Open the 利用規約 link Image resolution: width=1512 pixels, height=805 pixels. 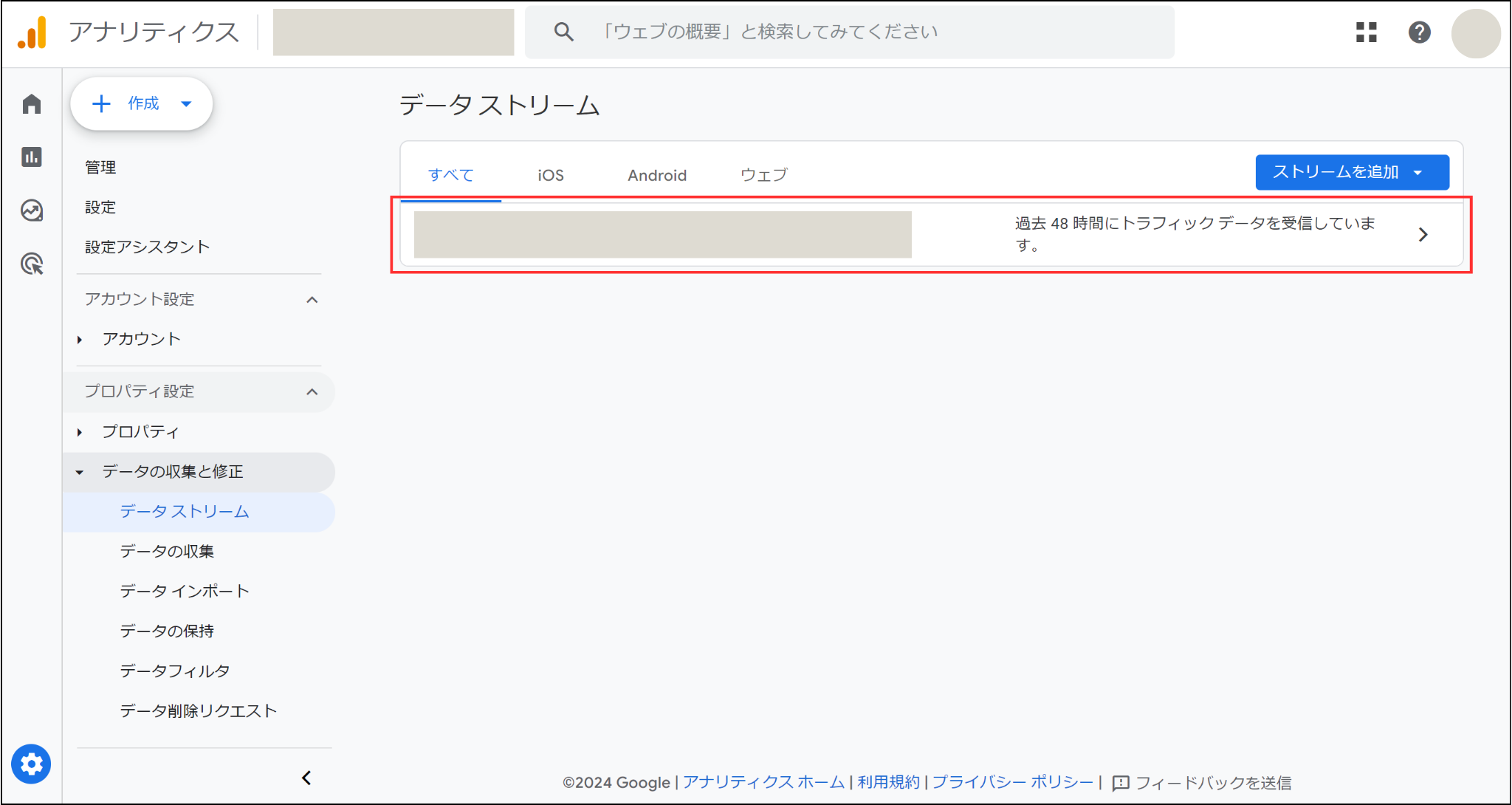pos(889,783)
